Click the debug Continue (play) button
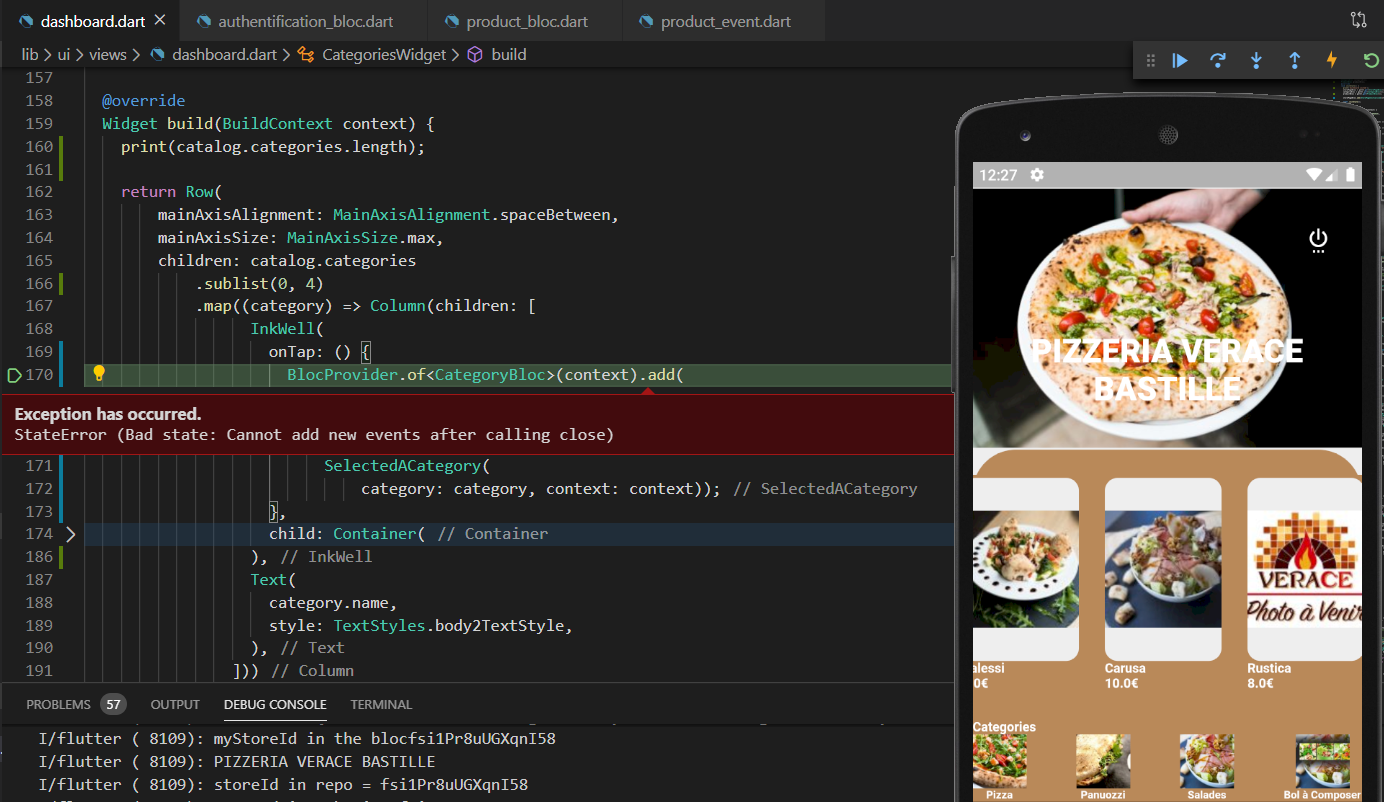Viewport: 1384px width, 802px height. [1180, 61]
